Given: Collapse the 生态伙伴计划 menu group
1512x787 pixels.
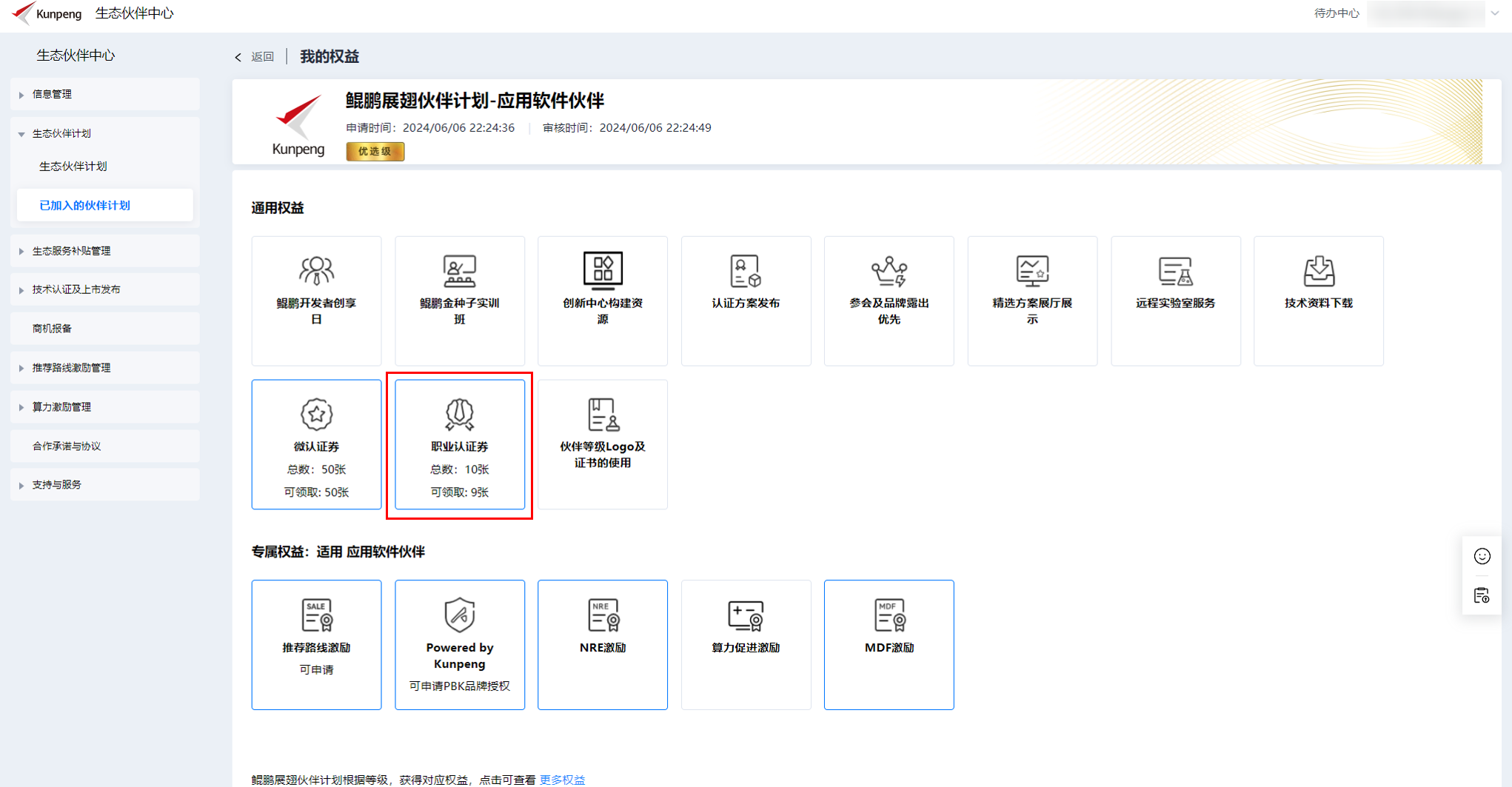Looking at the screenshot, I should point(105,133).
